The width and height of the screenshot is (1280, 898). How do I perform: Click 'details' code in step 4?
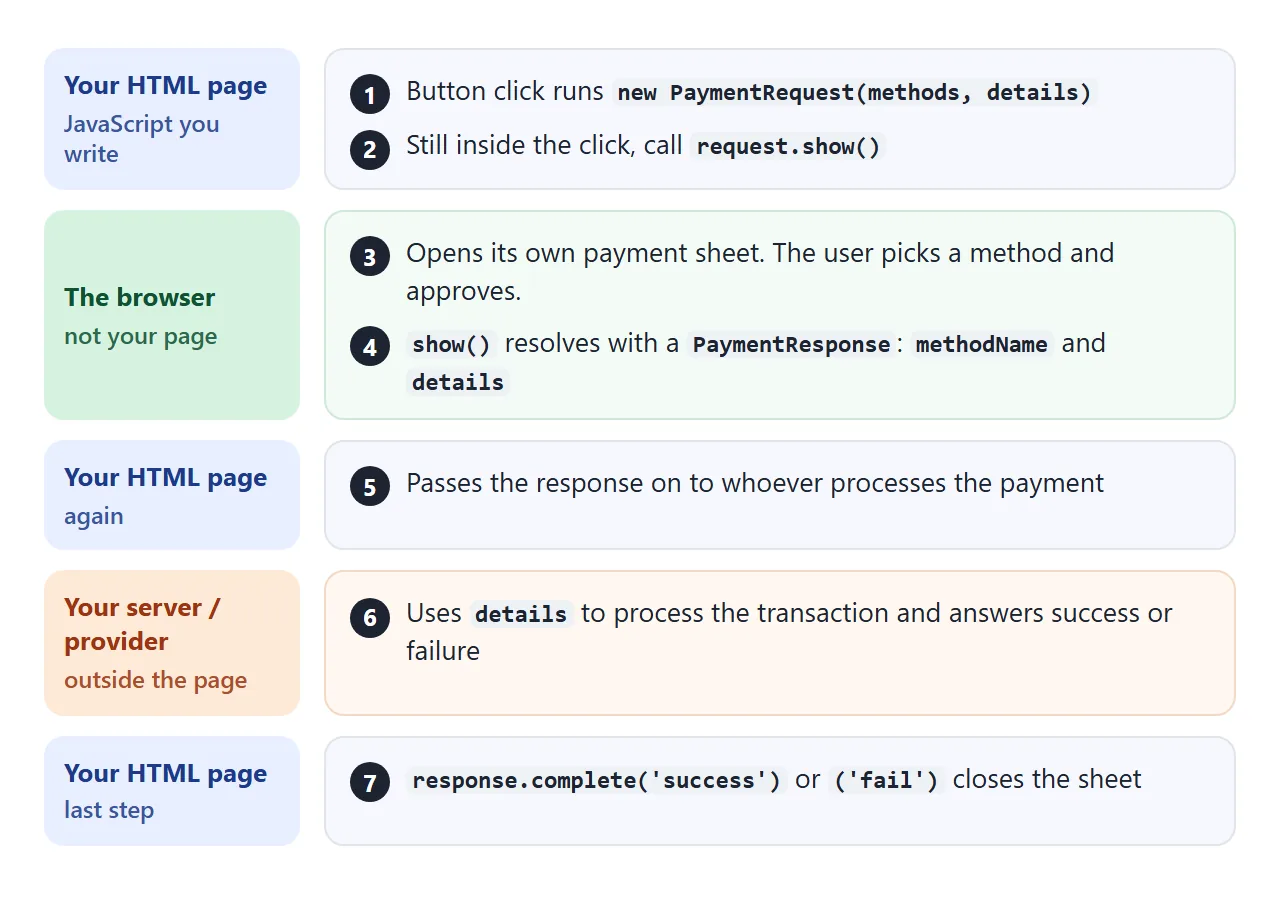tap(458, 383)
